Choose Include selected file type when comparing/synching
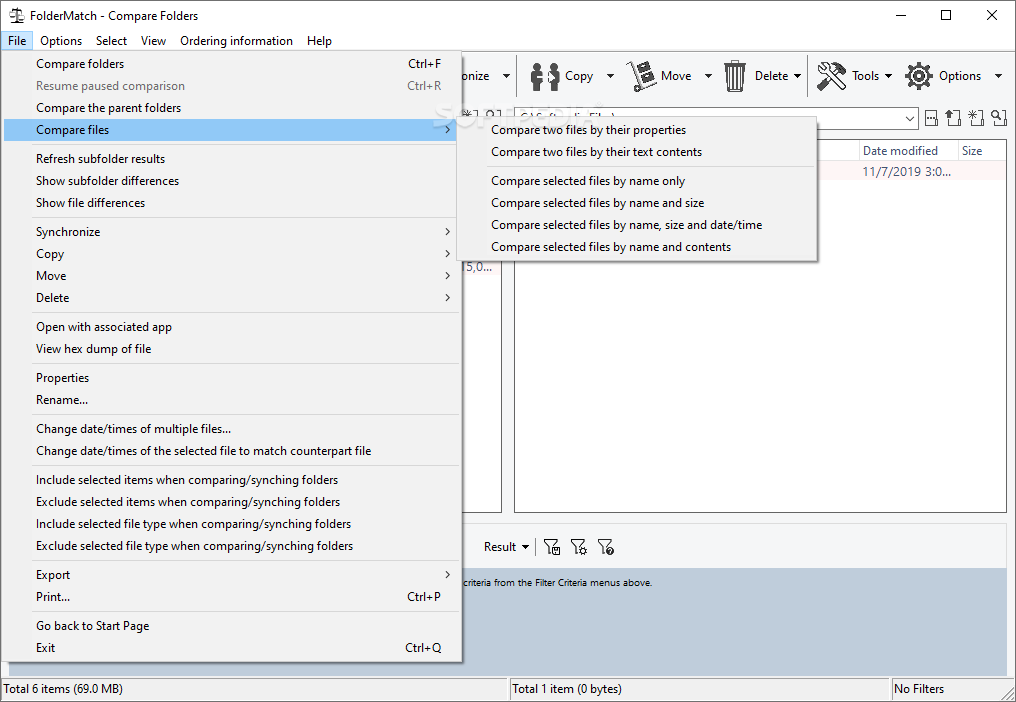Image resolution: width=1016 pixels, height=702 pixels. click(x=231, y=525)
